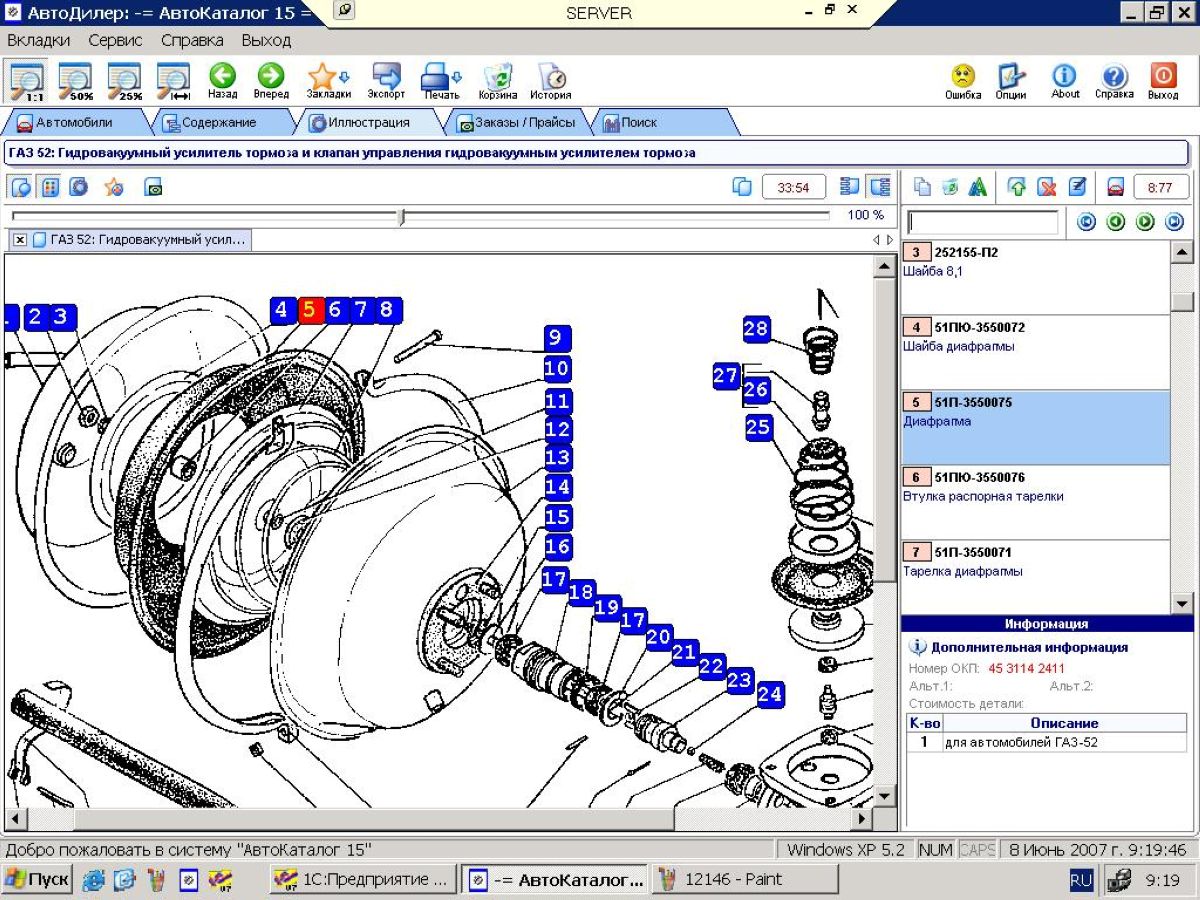Open the Корзина basket
Image resolution: width=1200 pixels, height=900 pixels.
[497, 80]
